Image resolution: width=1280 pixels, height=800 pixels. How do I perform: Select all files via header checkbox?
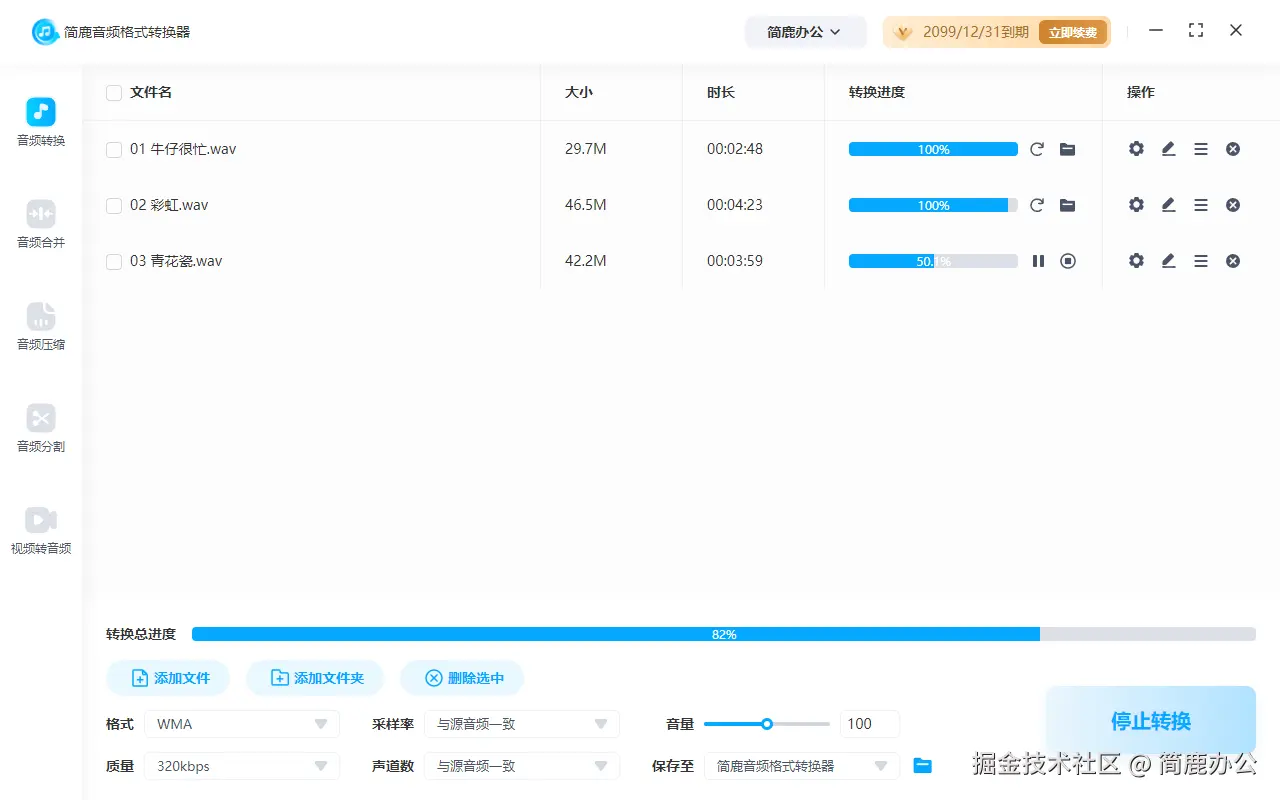113,92
